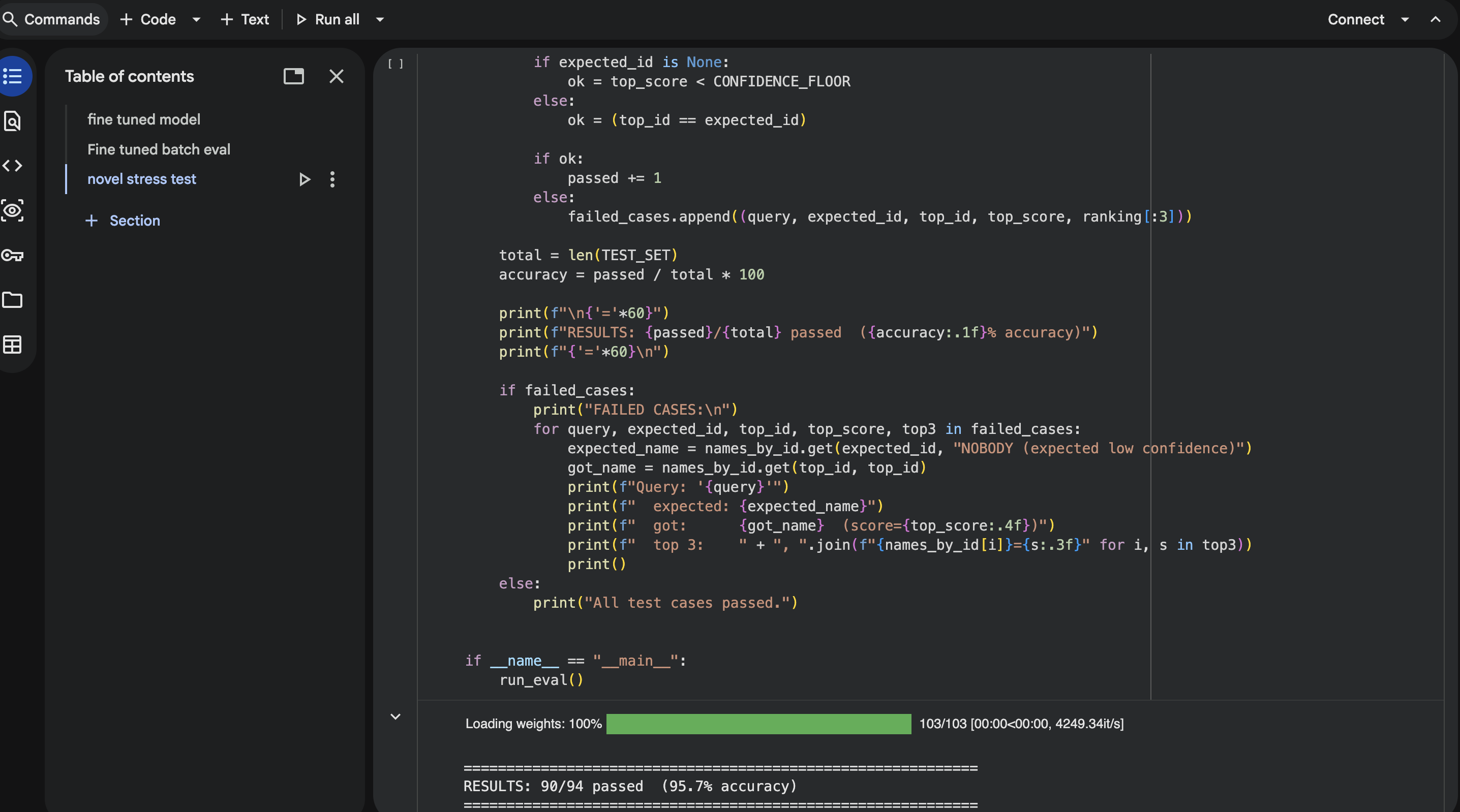Pop the Table of contents into a tab
The width and height of the screenshot is (1460, 812).
coord(294,76)
